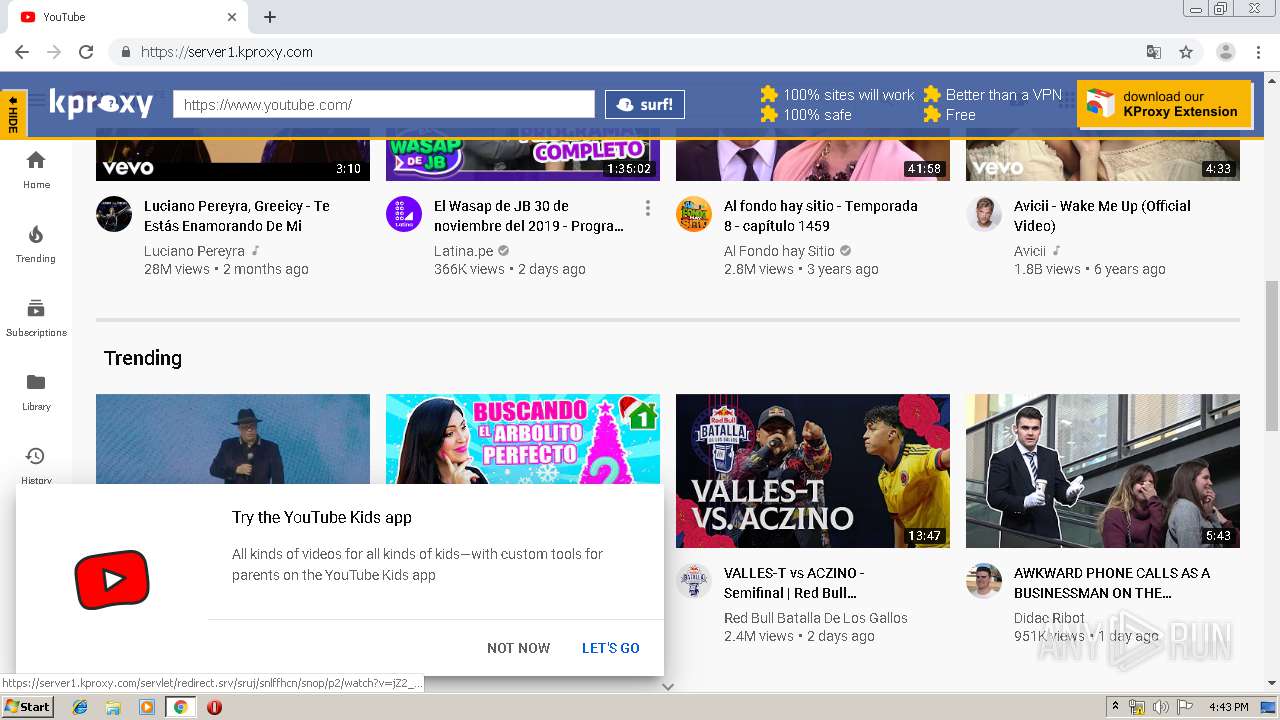Open title AWKWARD PHONE CALLS AS A BUSINESSMAN
This screenshot has width=1280, height=720.
point(1112,583)
